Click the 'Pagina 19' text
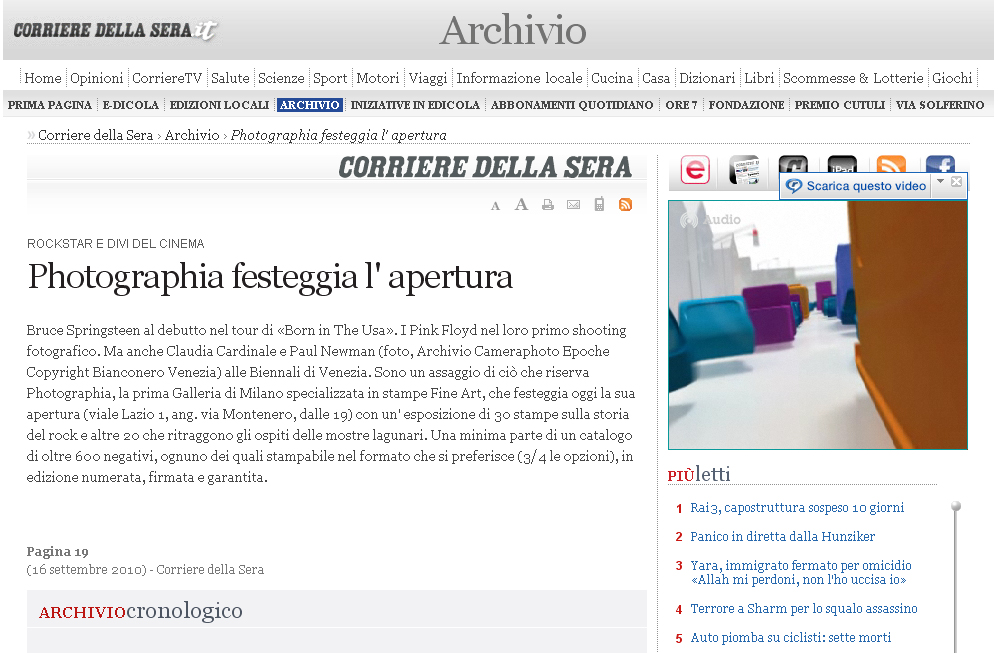Screen dimensions: 998x653 click(x=57, y=551)
